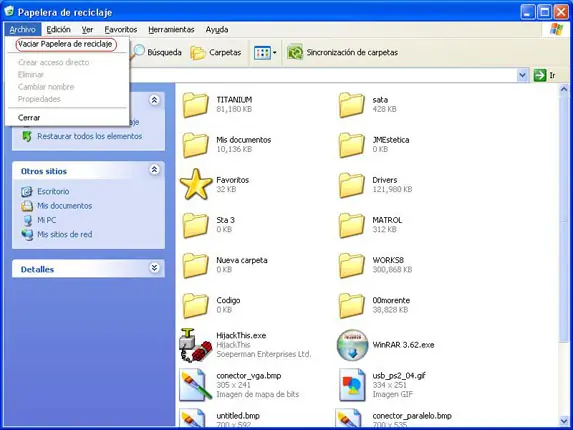Click the restore-all green arrow icon
Image resolution: width=573 pixels, height=430 pixels.
pyautogui.click(x=27, y=137)
